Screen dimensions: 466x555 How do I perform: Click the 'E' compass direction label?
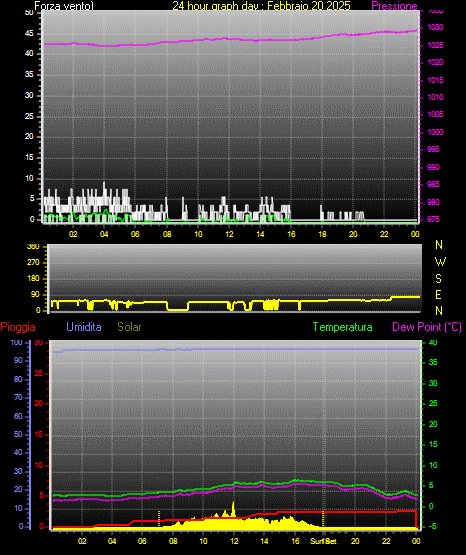coord(438,295)
